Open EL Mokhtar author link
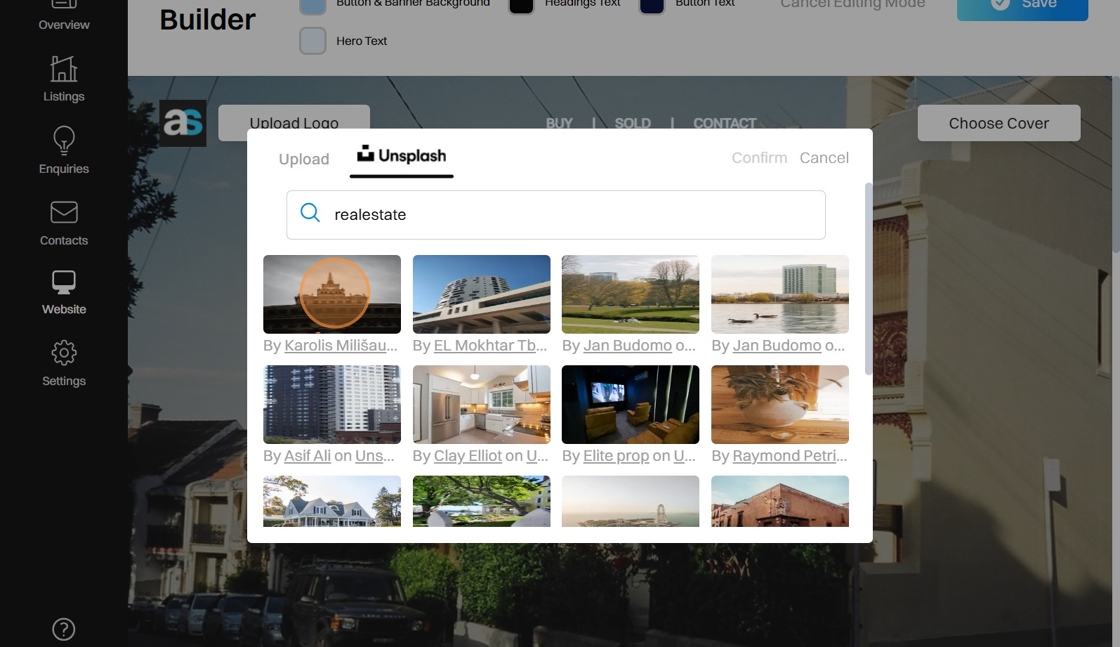 [490, 346]
